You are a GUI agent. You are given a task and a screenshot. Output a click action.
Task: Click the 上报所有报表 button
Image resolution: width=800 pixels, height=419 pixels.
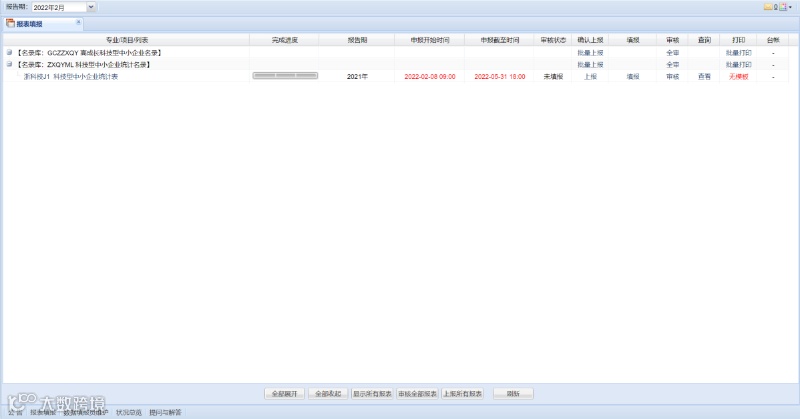pos(462,394)
